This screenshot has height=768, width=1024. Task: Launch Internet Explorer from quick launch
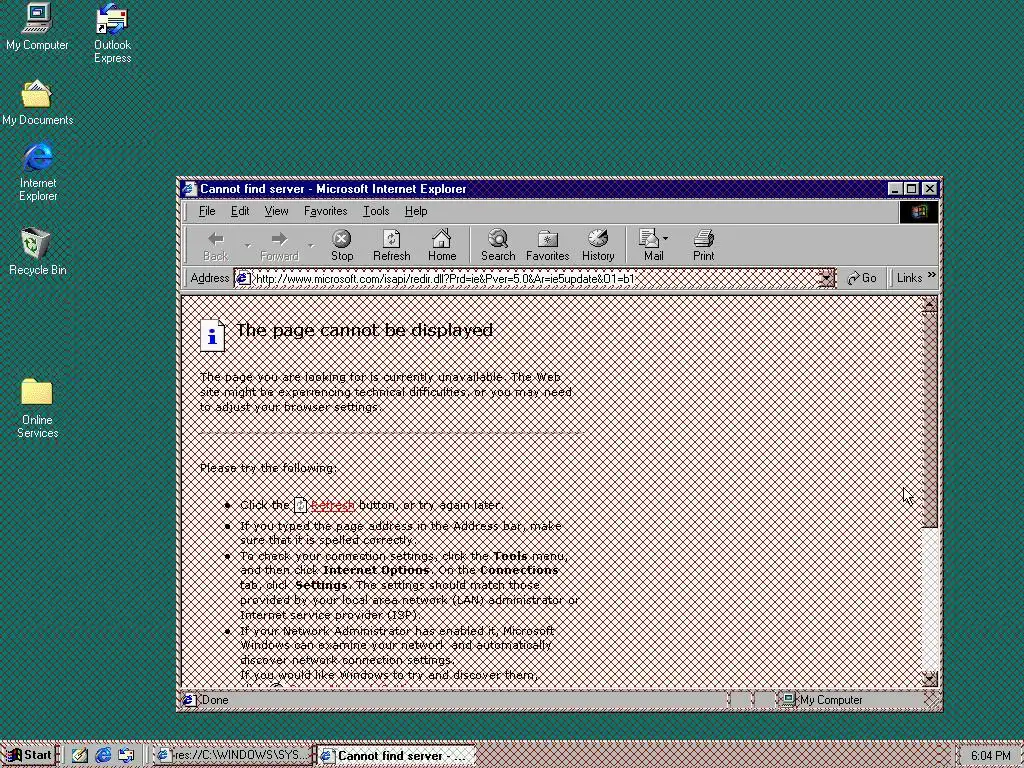(103, 756)
